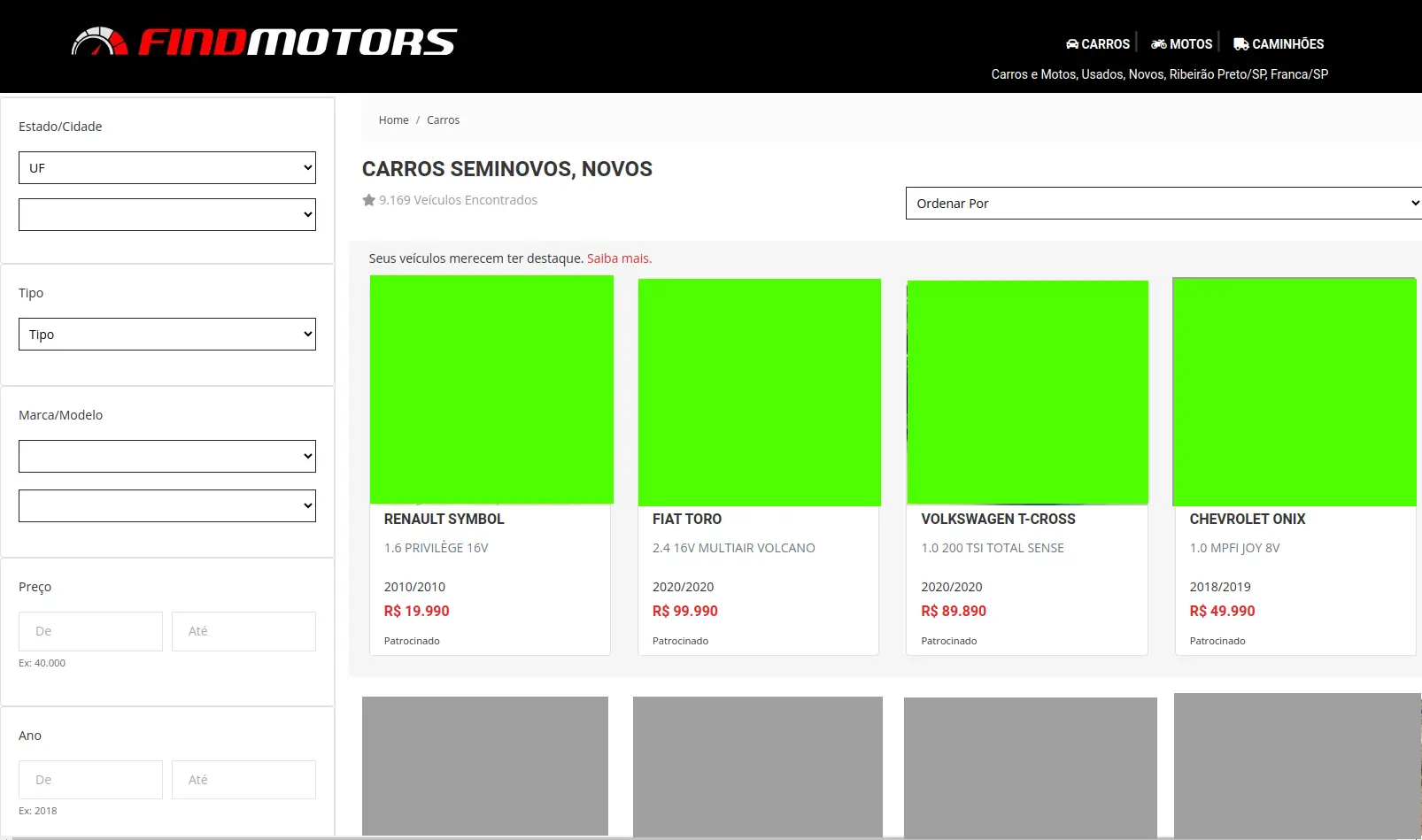
Task: Open the Fiat Toro listing photo
Action: [760, 392]
